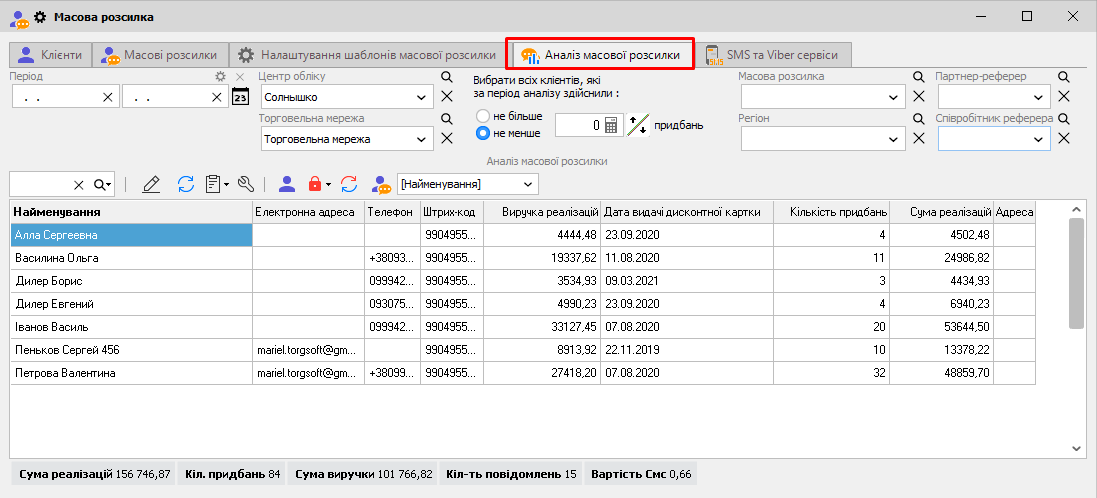This screenshot has width=1097, height=498.
Task: Click the Кількість придбань column header
Action: click(x=831, y=212)
